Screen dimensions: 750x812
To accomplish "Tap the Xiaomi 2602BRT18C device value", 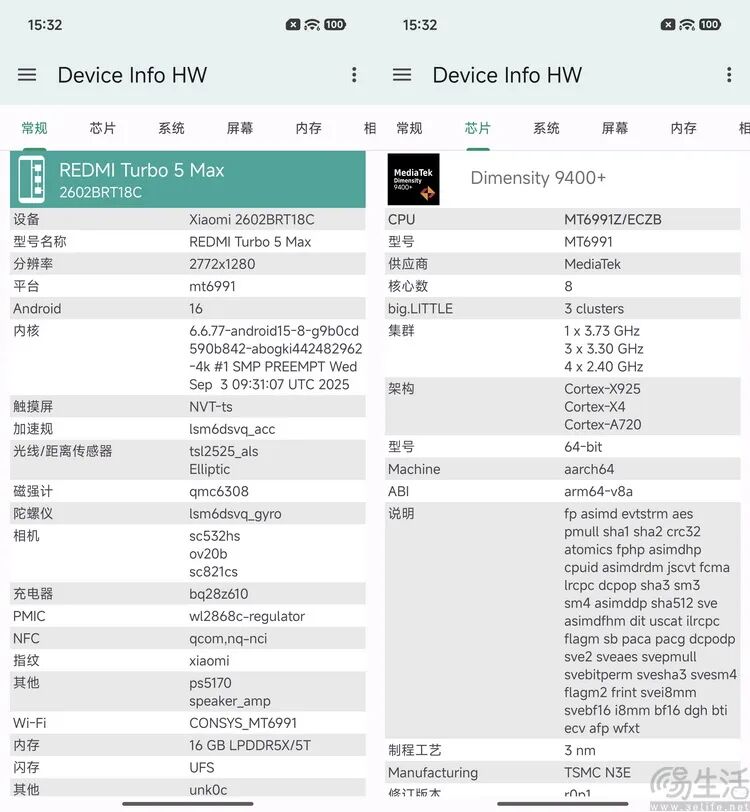I will [252, 220].
